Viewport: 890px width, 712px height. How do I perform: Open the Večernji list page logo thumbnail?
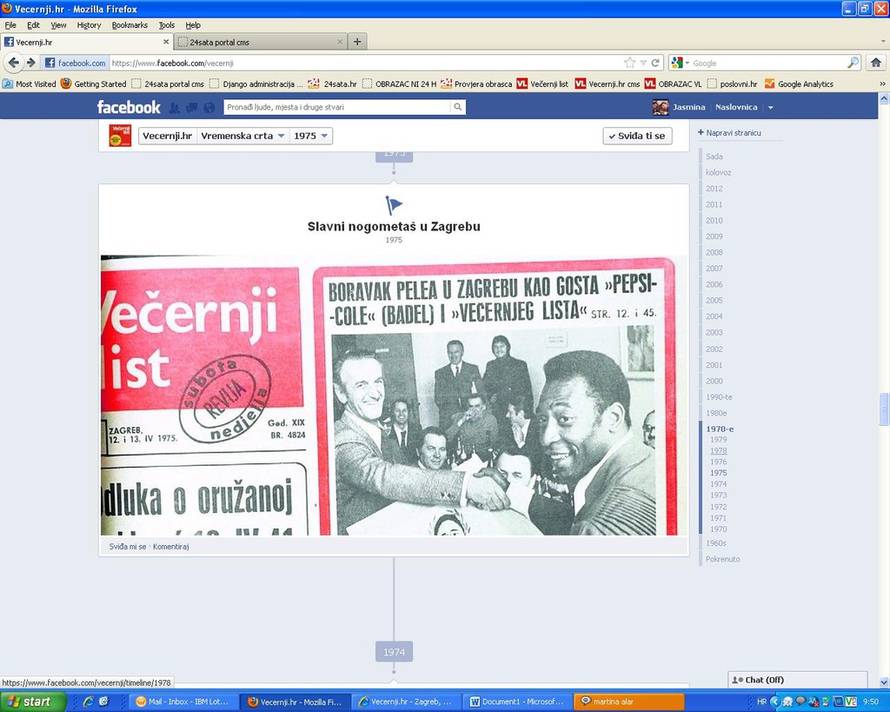click(120, 135)
